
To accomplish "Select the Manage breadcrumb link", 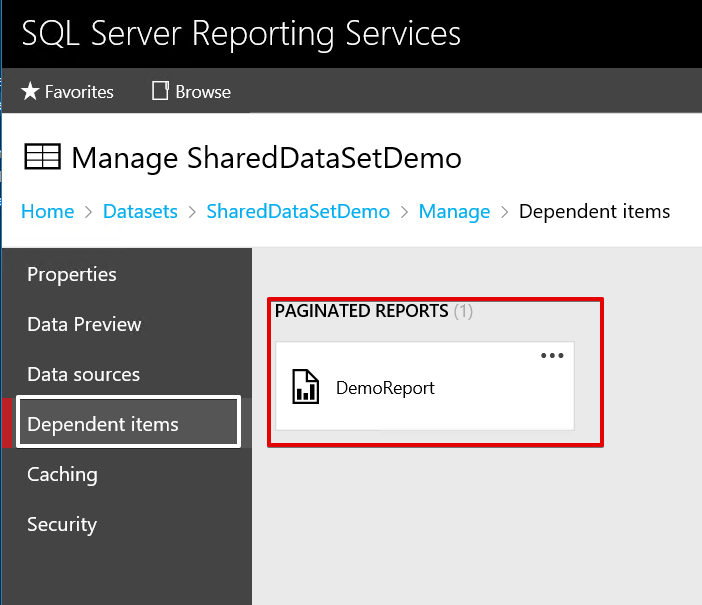I will coord(454,211).
